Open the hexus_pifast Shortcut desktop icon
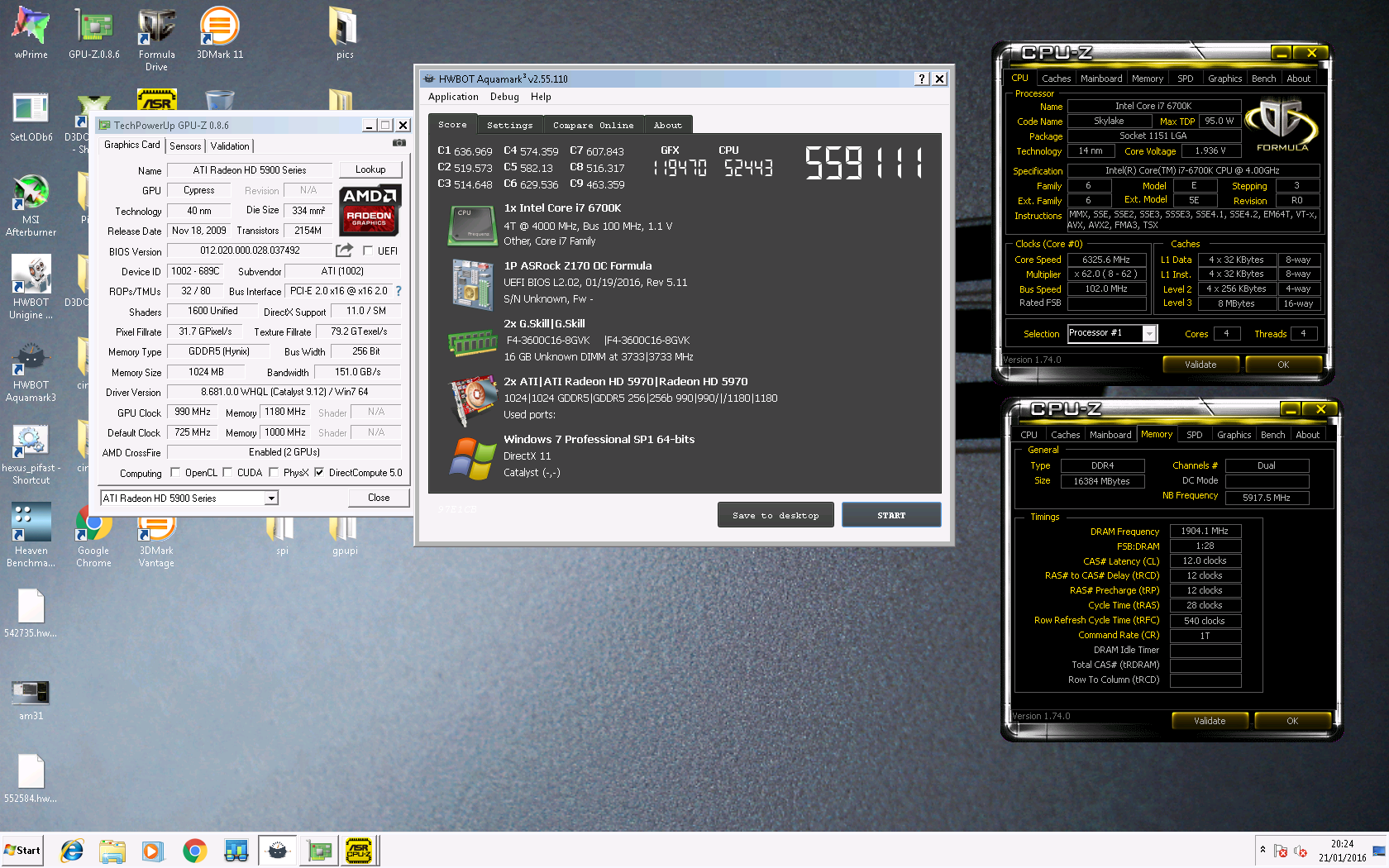Image resolution: width=1389 pixels, height=868 pixels. (x=31, y=452)
